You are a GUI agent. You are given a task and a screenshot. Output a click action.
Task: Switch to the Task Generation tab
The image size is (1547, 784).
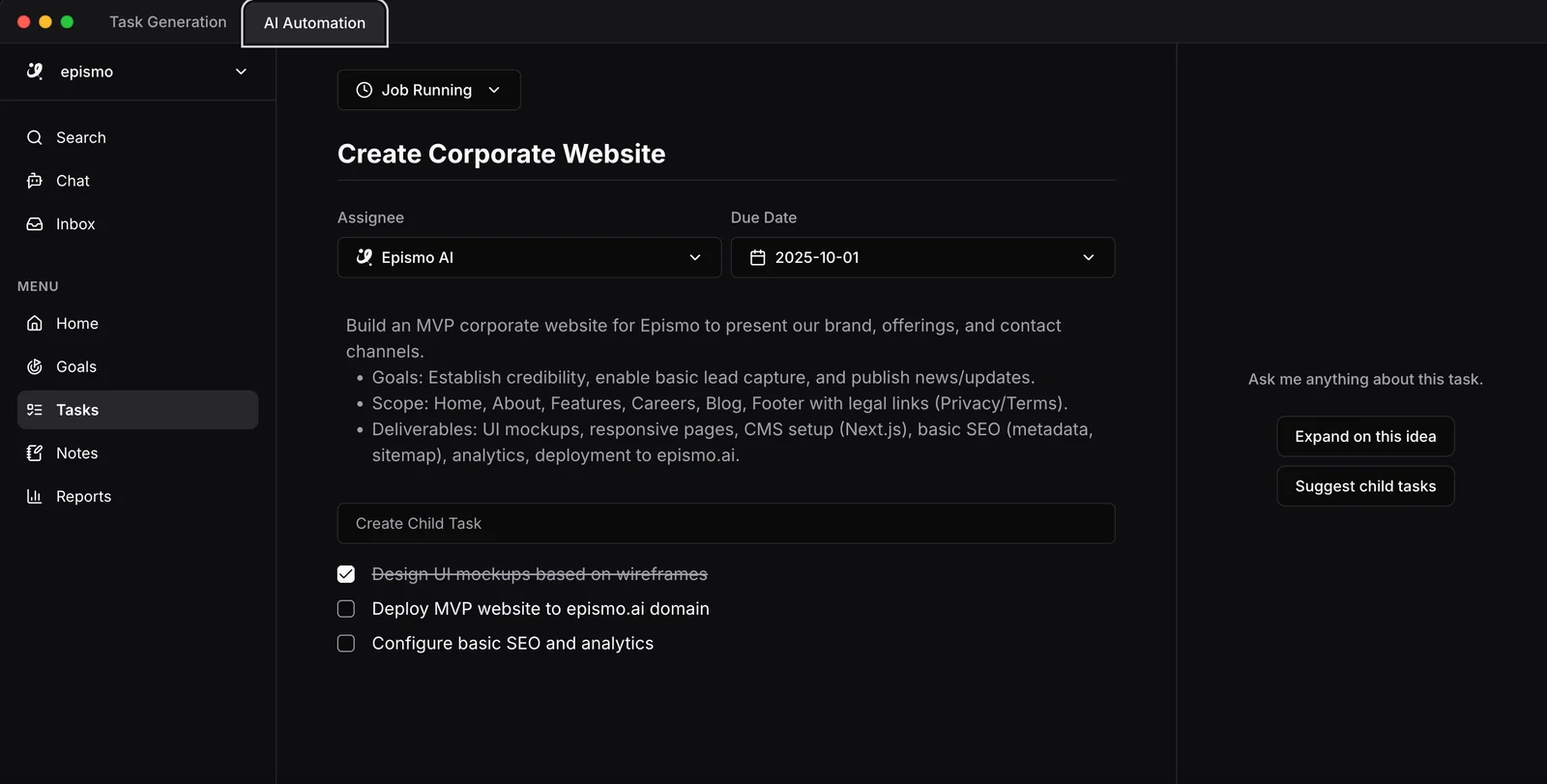(167, 22)
